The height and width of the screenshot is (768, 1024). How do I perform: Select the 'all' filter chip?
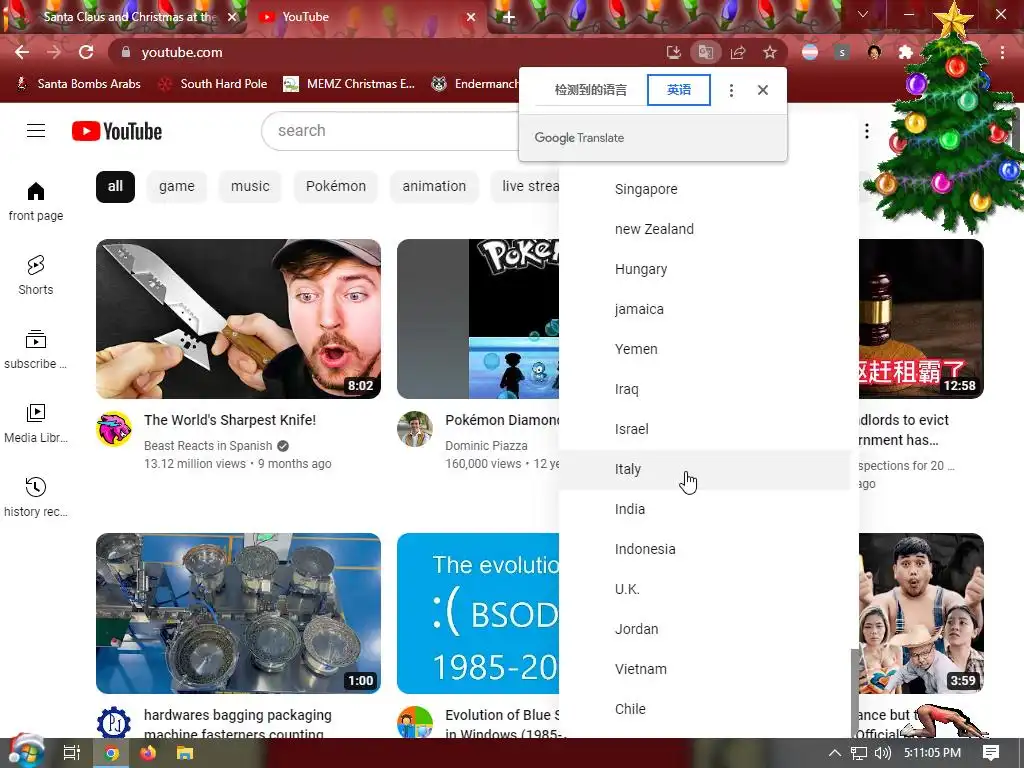(x=116, y=187)
